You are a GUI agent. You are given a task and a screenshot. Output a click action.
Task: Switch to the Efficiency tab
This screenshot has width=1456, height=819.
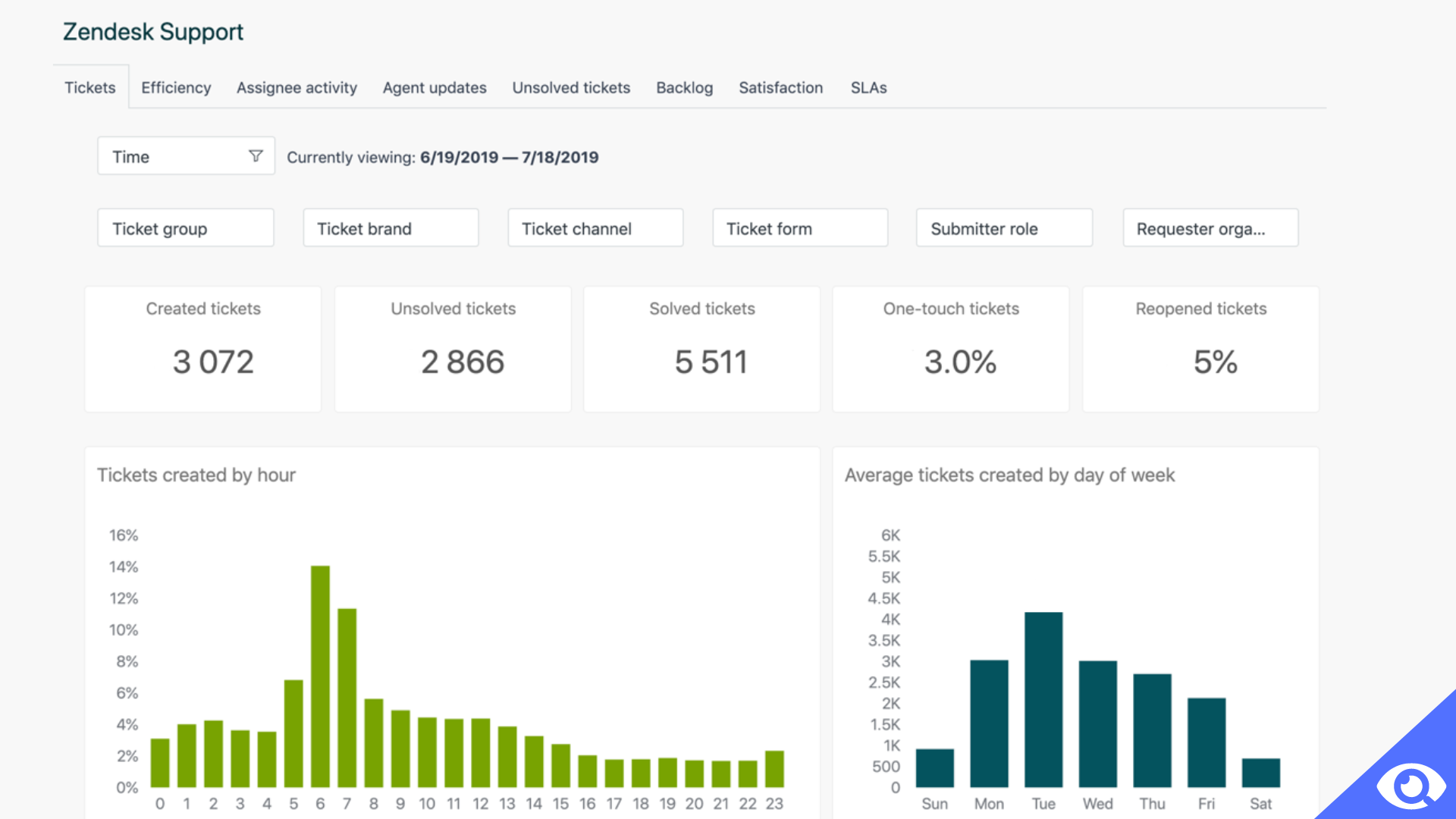tap(176, 87)
